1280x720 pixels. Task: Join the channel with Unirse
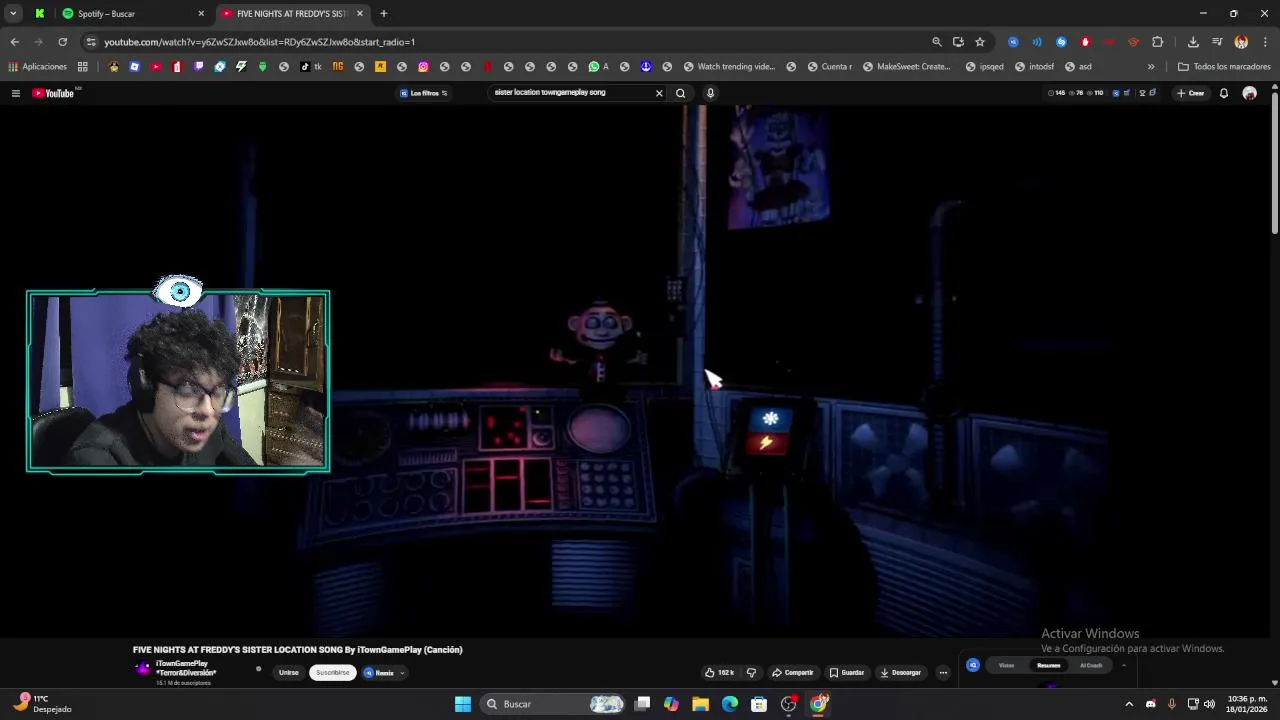tap(289, 673)
